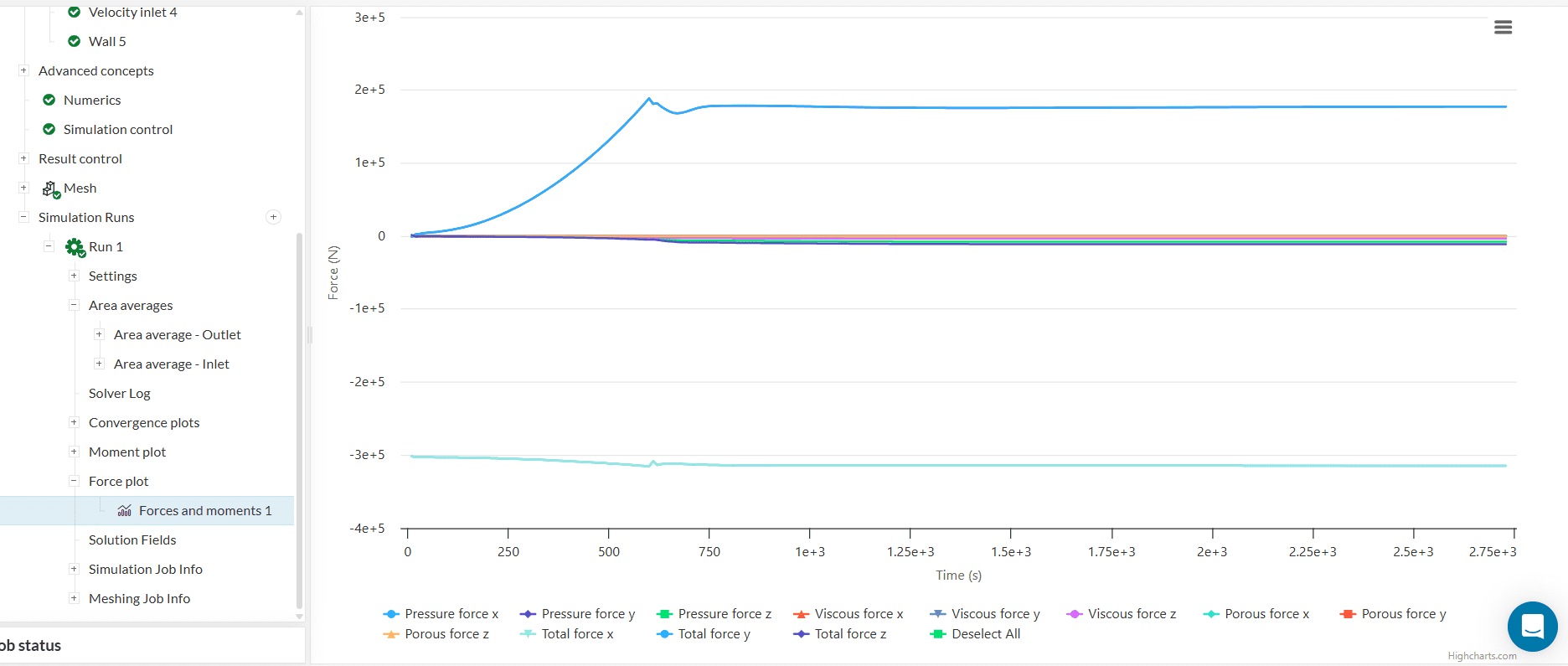1568x666 pixels.
Task: Add a new simulation run with plus icon
Action: (273, 218)
